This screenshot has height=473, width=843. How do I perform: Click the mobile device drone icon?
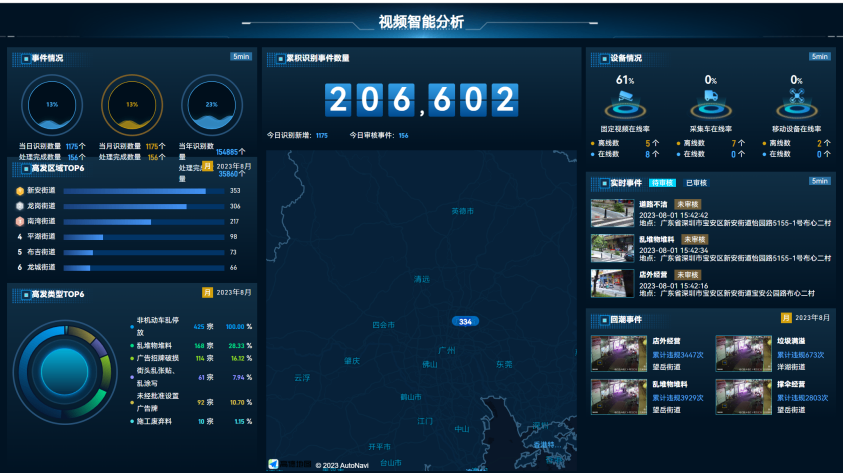pos(796,100)
